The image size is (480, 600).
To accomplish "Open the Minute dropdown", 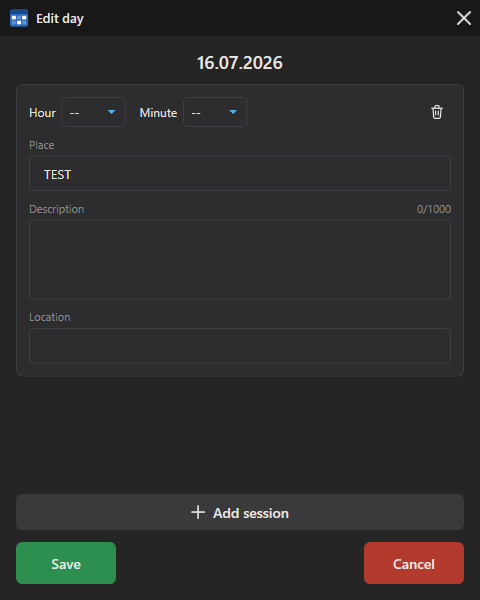I will (x=215, y=112).
